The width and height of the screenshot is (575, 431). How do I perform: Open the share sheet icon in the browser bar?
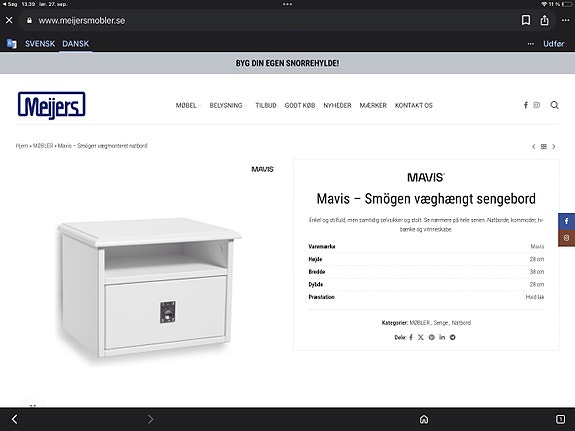545,20
